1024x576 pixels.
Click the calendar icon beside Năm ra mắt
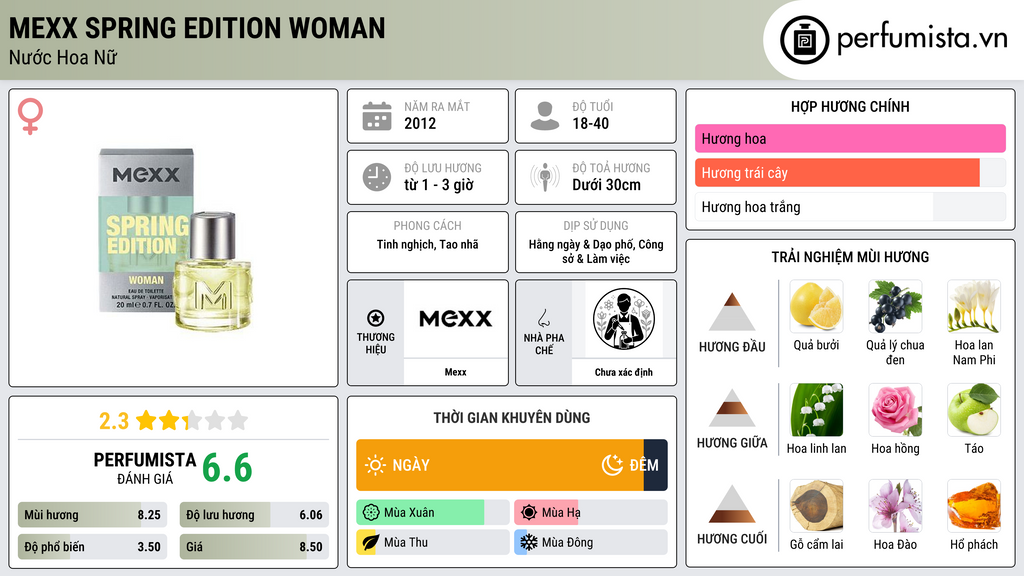377,116
